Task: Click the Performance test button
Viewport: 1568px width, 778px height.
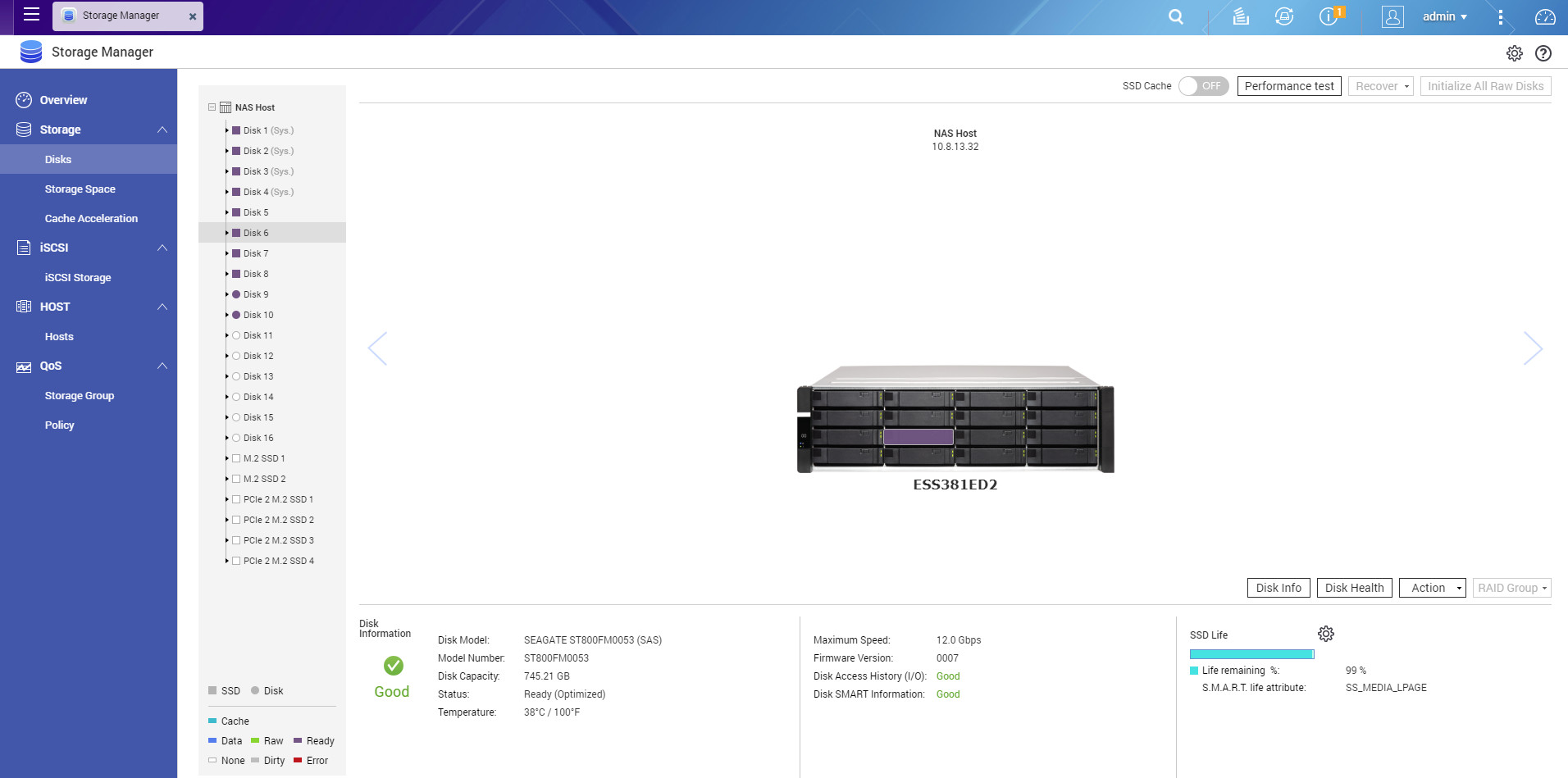Action: coord(1288,86)
